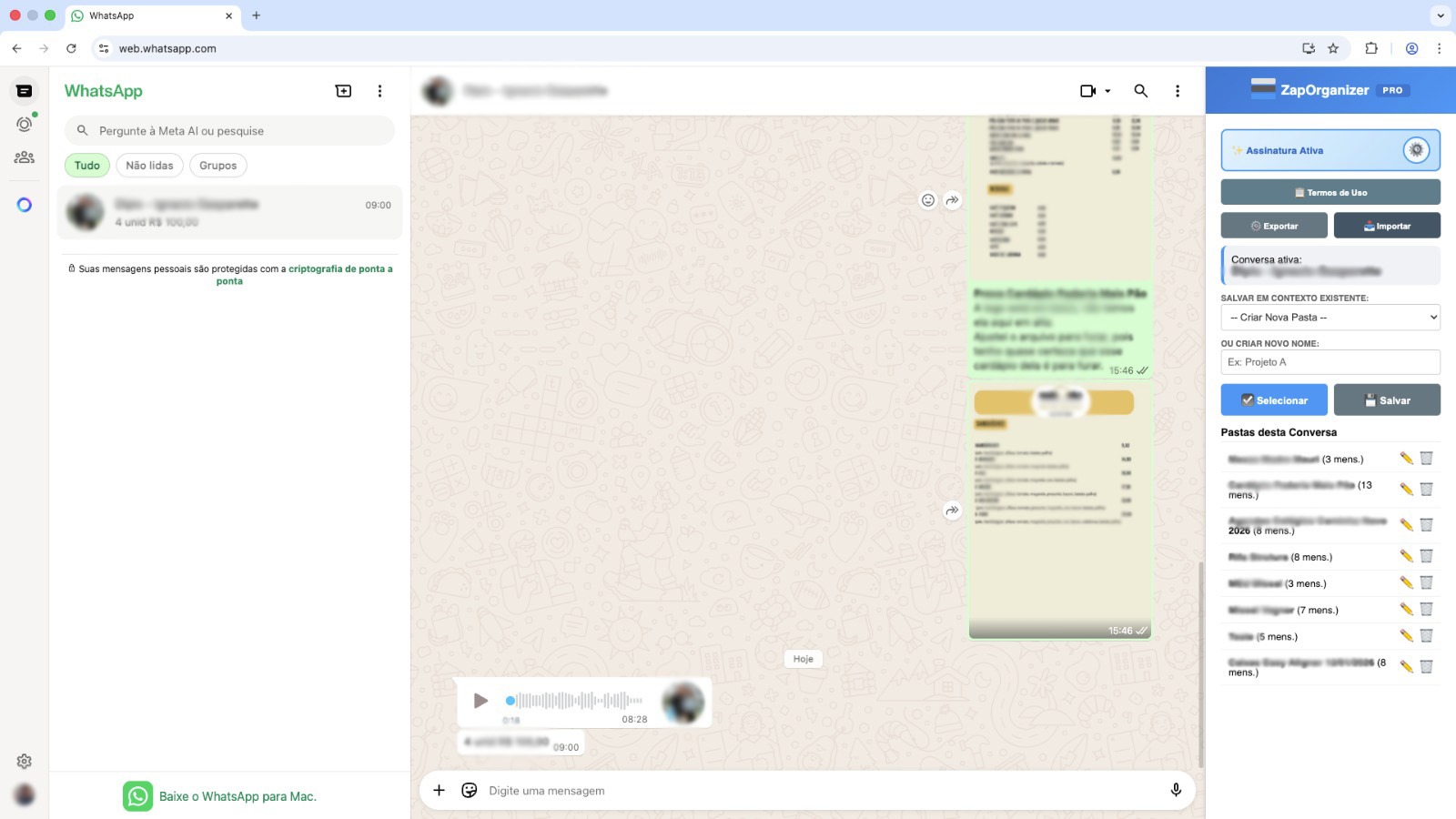
Task: Start a video call from the chat header
Action: point(1087,90)
